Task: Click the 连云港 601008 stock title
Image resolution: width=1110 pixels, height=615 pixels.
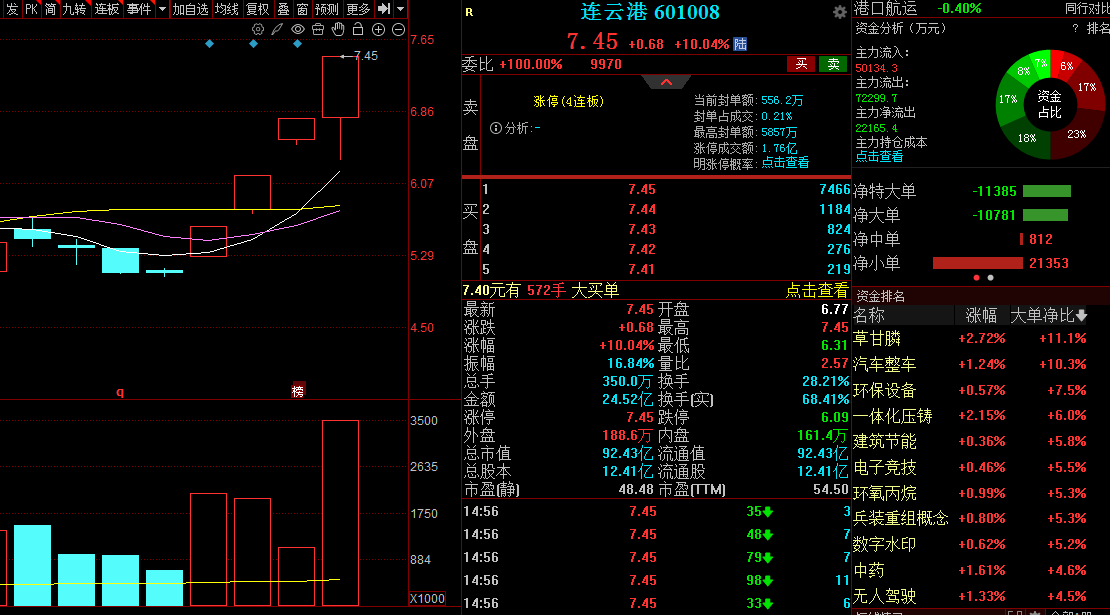Action: 650,12
